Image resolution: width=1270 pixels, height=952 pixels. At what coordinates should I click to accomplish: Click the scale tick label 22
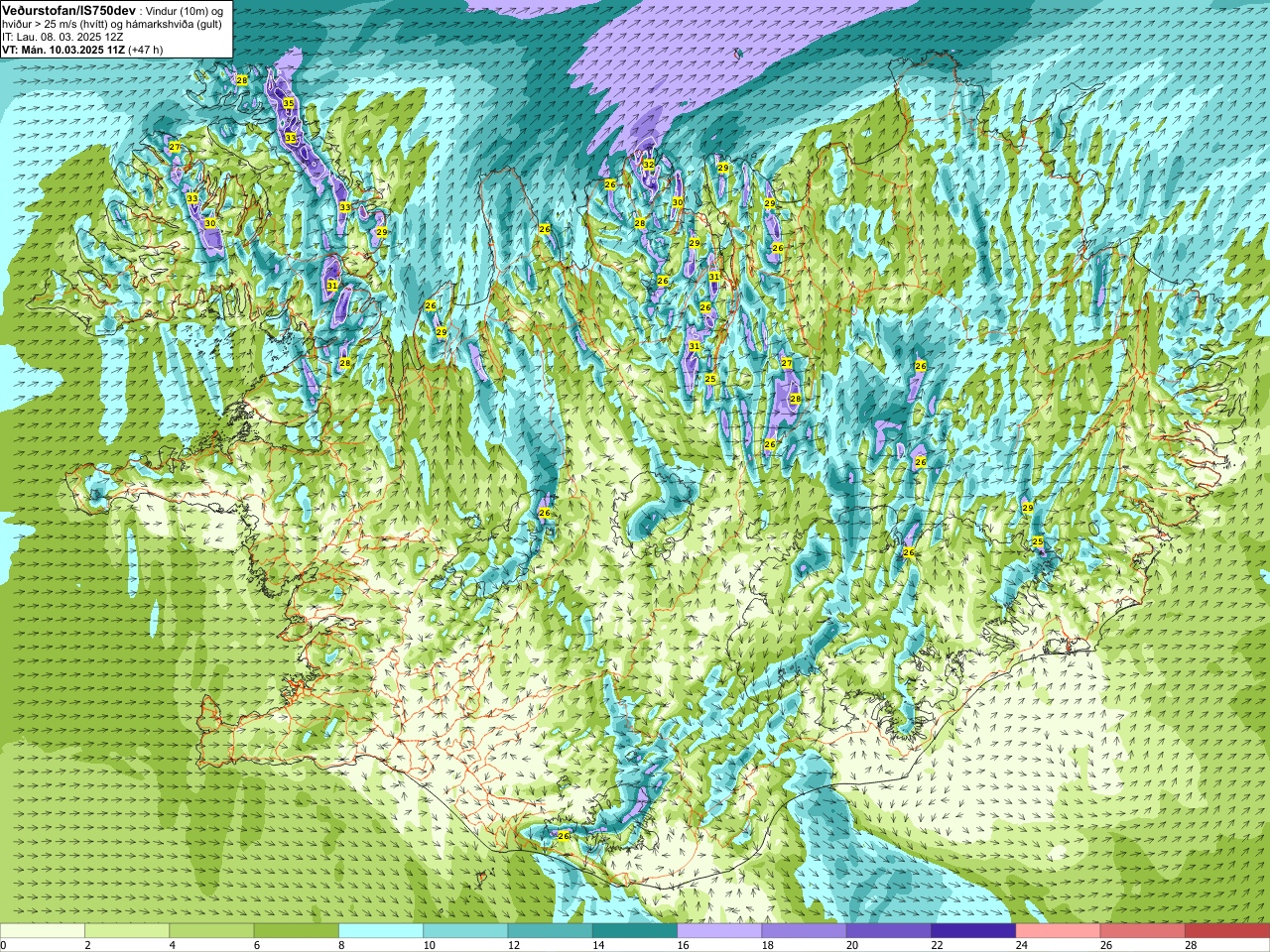[x=937, y=945]
